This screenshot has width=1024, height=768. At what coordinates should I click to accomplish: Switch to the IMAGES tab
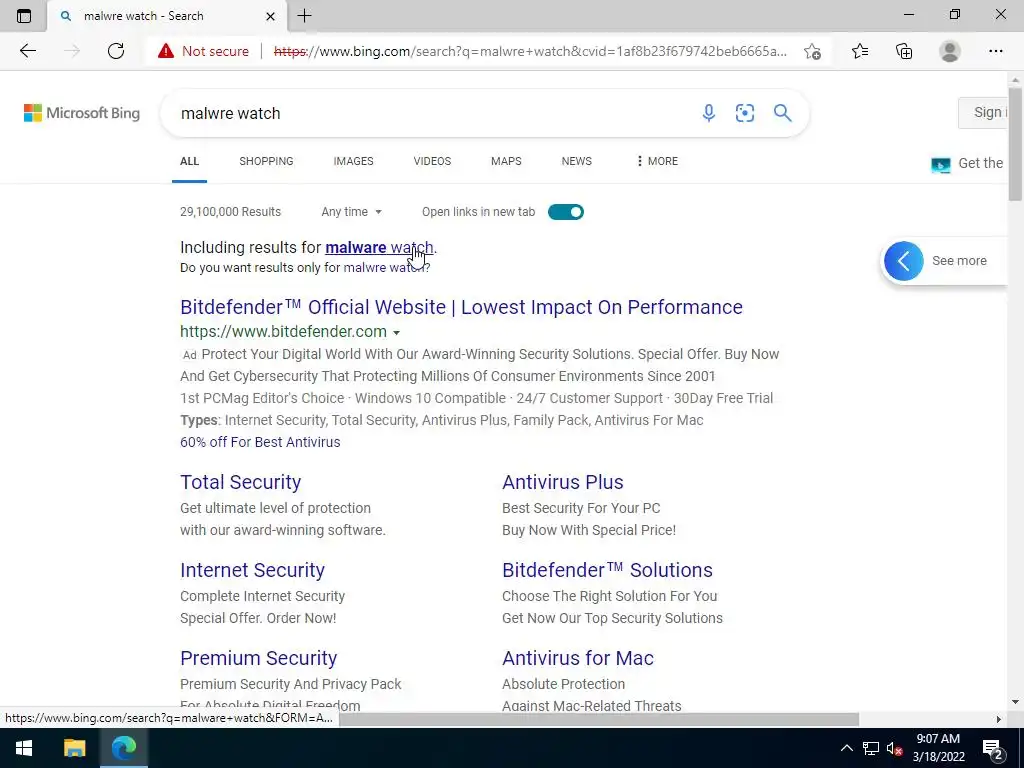[x=353, y=161]
